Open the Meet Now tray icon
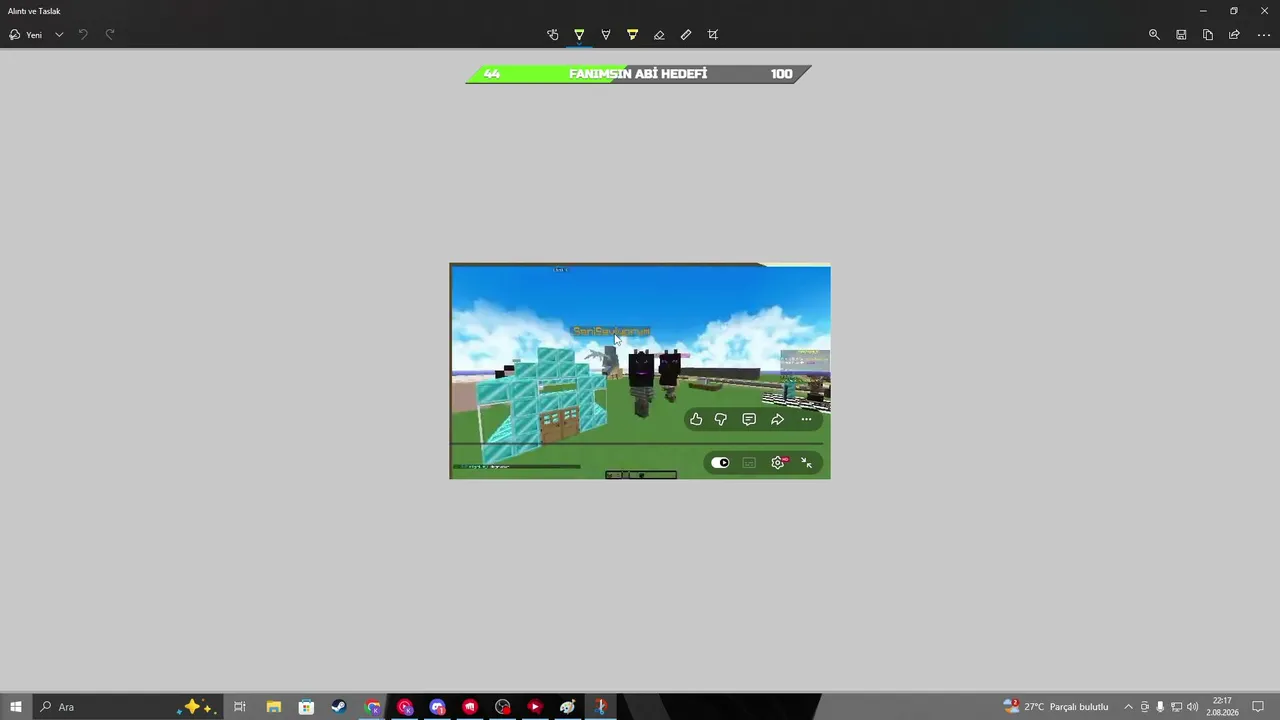Screen dimensions: 1280x720 point(1145,707)
